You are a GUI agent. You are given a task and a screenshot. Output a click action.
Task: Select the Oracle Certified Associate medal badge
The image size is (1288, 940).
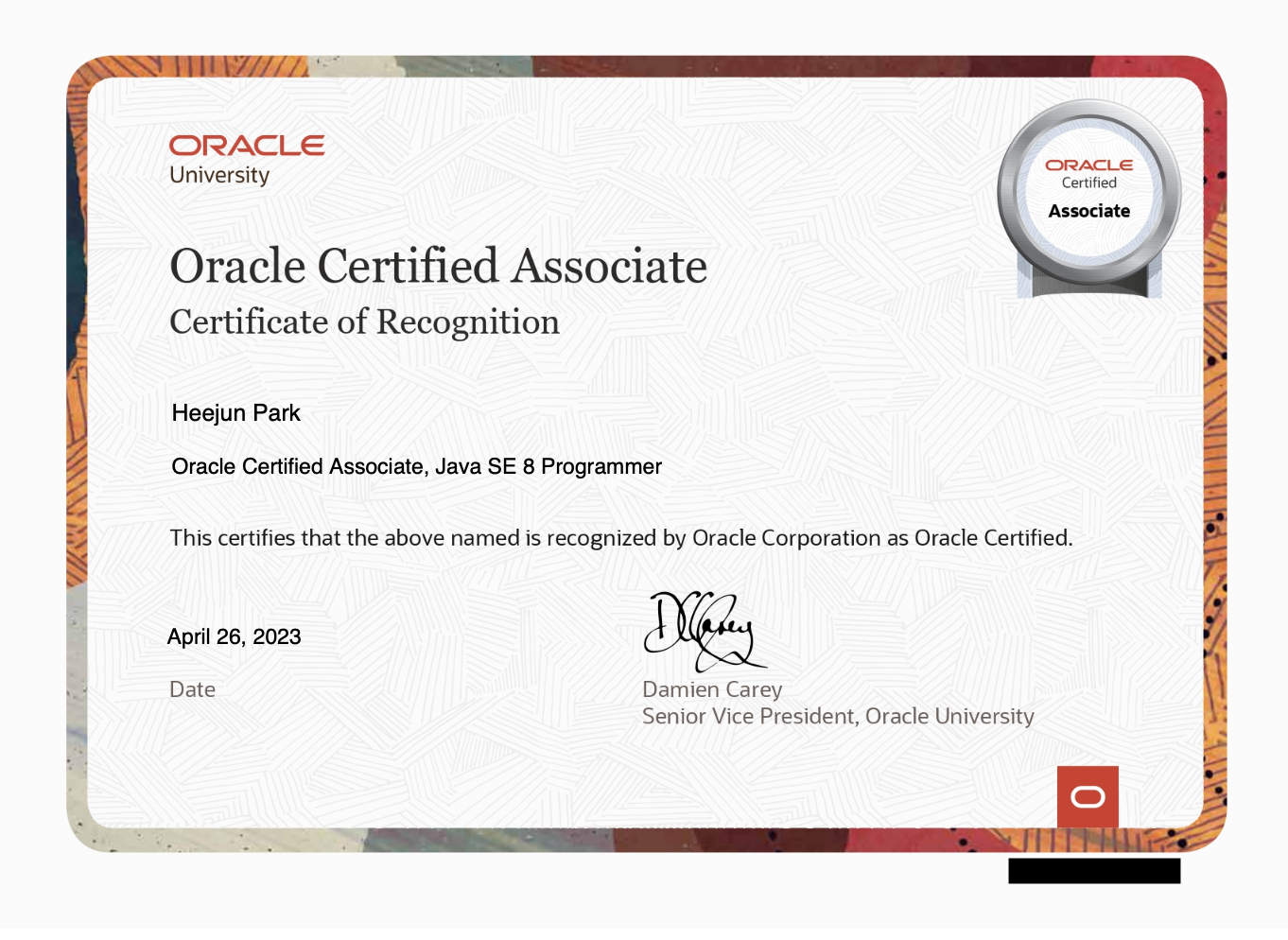(1088, 189)
